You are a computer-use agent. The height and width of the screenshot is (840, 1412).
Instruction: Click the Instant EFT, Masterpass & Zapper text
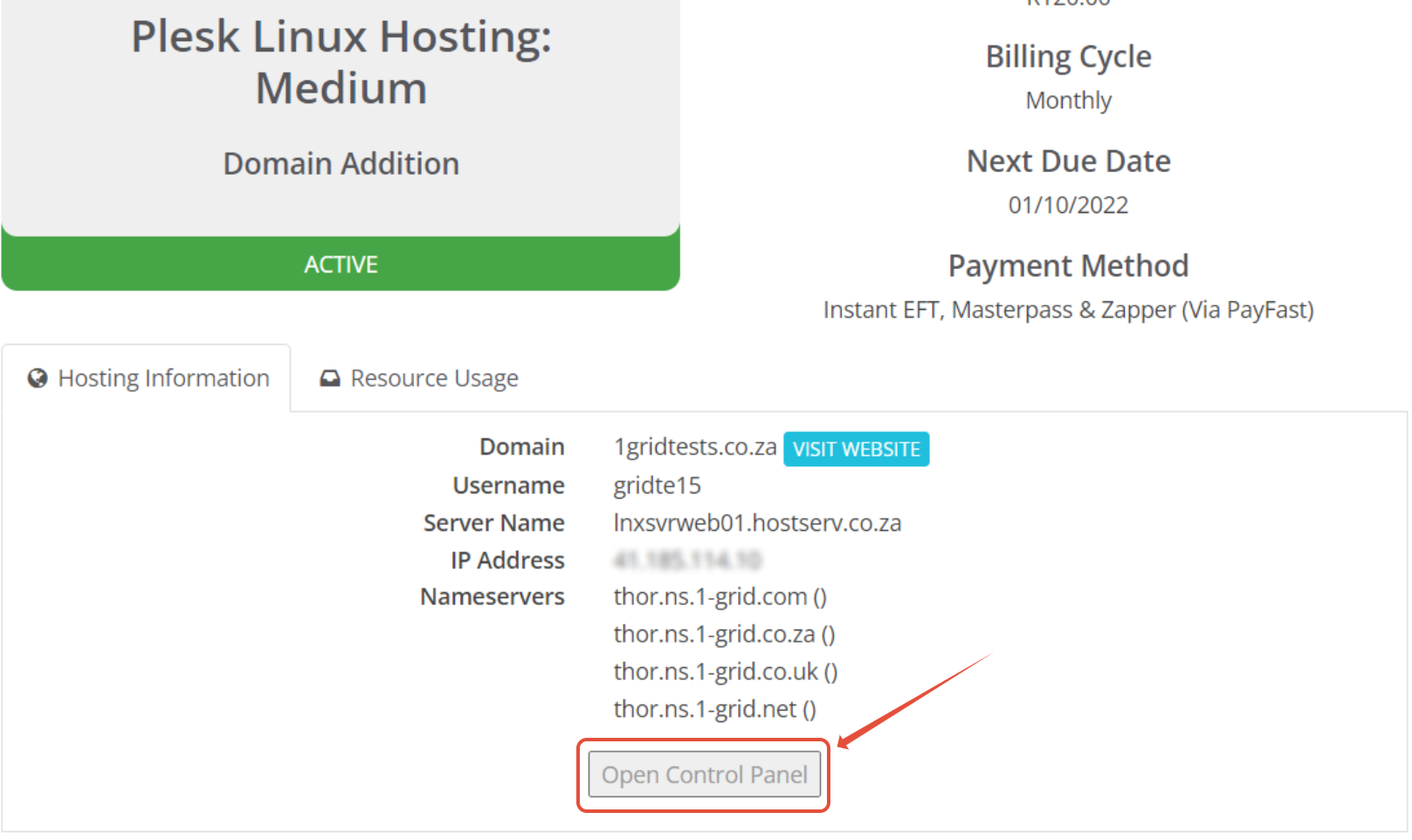(1068, 310)
